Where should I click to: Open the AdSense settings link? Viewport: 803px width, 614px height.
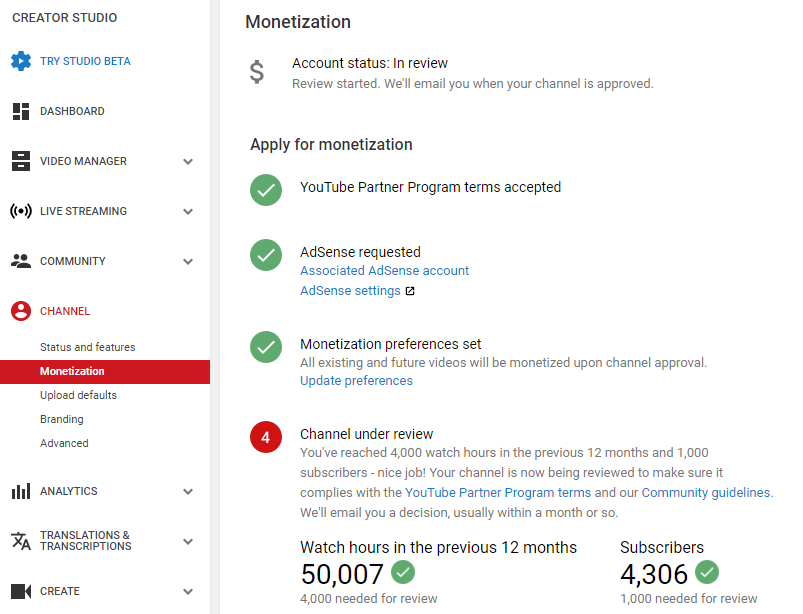point(350,291)
